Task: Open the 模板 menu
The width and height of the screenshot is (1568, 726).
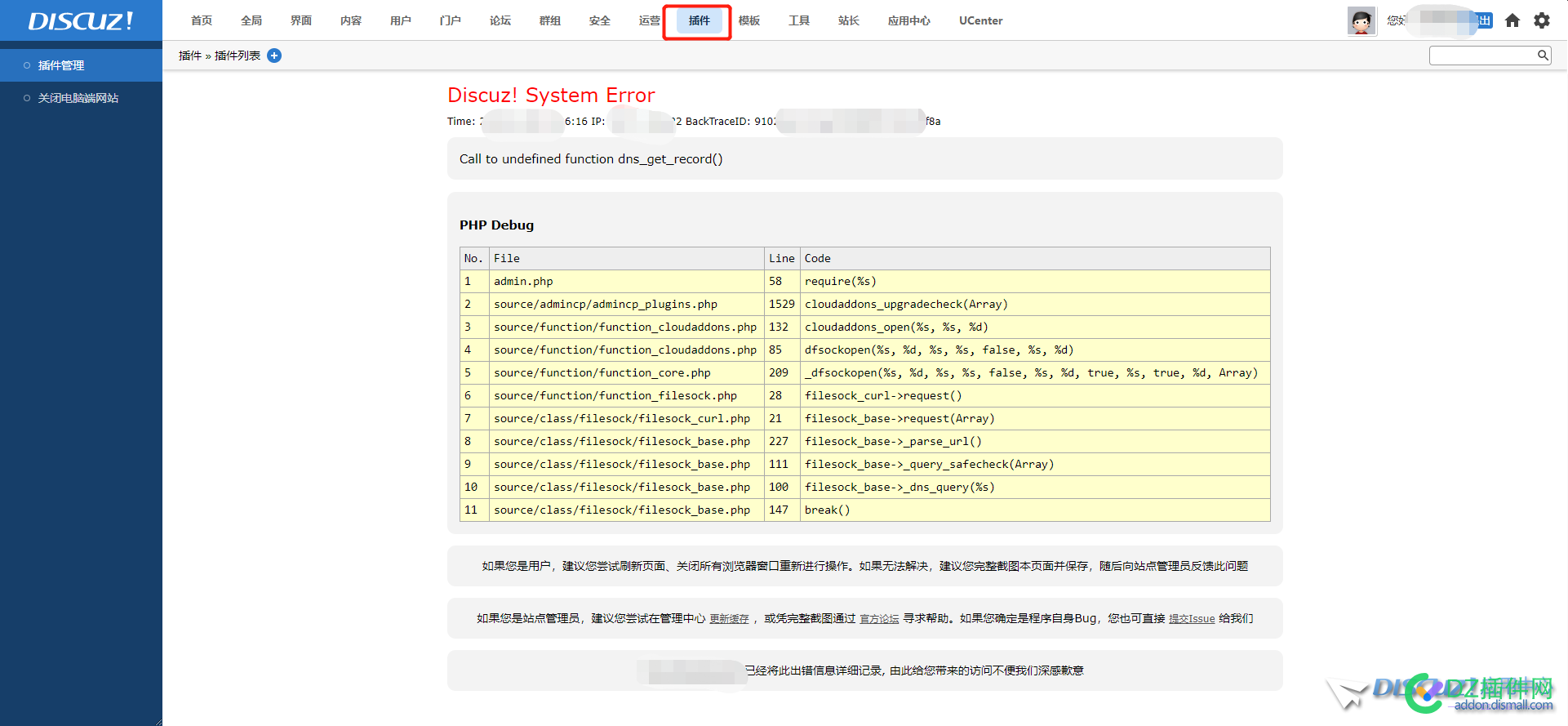Action: point(749,20)
